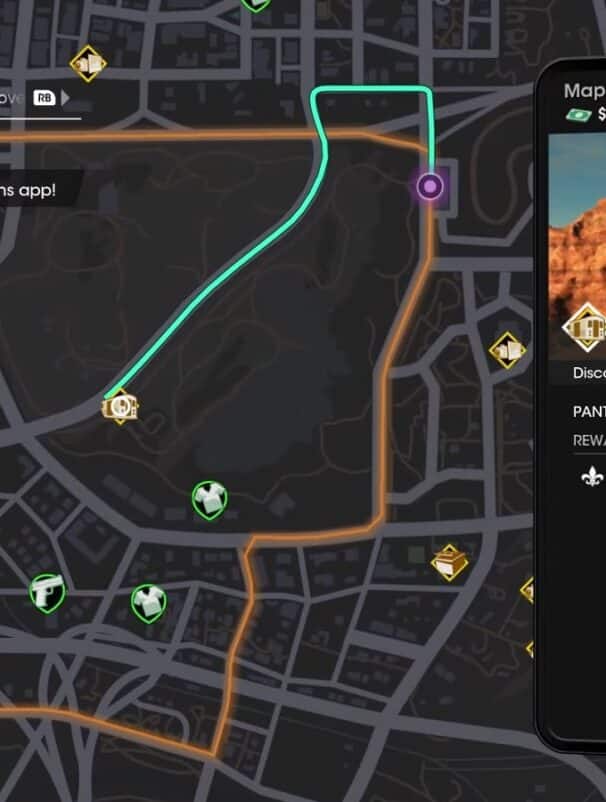The height and width of the screenshot is (802, 606).
Task: Select the yellow photo diamond beside the phone
Action: (507, 350)
